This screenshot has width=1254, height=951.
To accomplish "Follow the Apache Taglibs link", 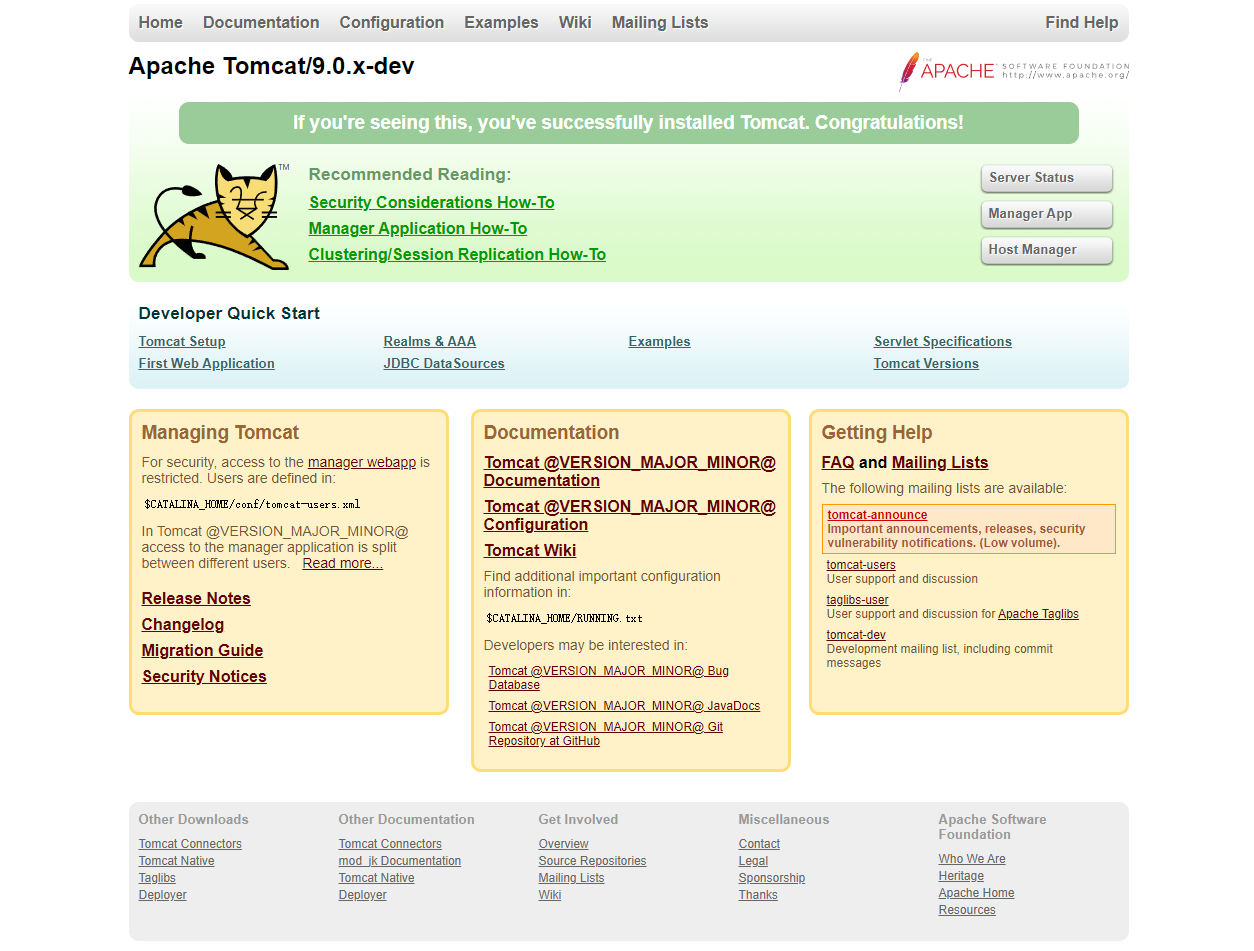I will [1038, 614].
